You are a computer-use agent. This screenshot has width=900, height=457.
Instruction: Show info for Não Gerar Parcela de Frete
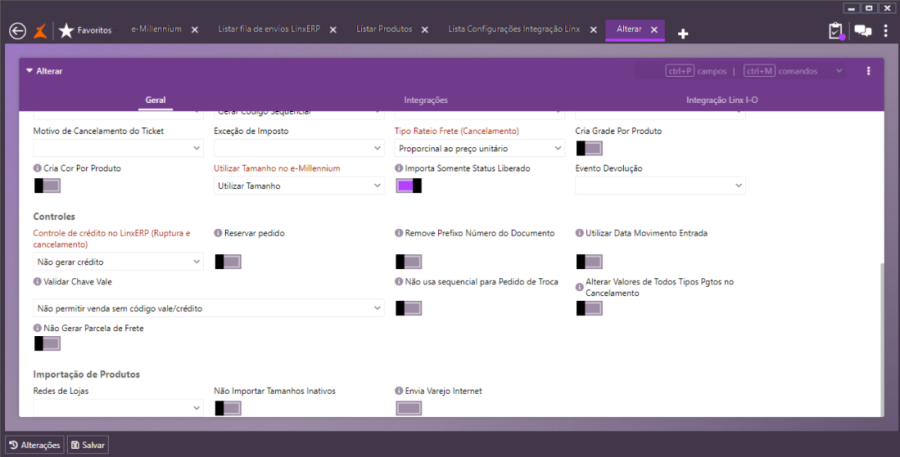(x=37, y=328)
